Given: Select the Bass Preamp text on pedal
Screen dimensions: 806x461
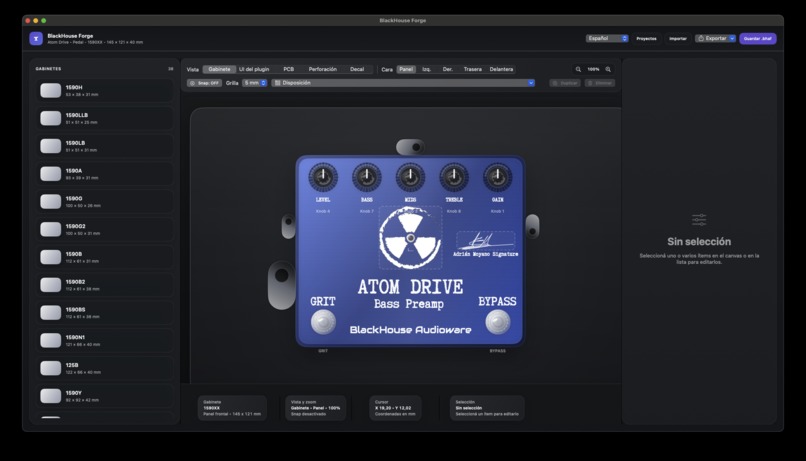Looking at the screenshot, I should click(409, 304).
